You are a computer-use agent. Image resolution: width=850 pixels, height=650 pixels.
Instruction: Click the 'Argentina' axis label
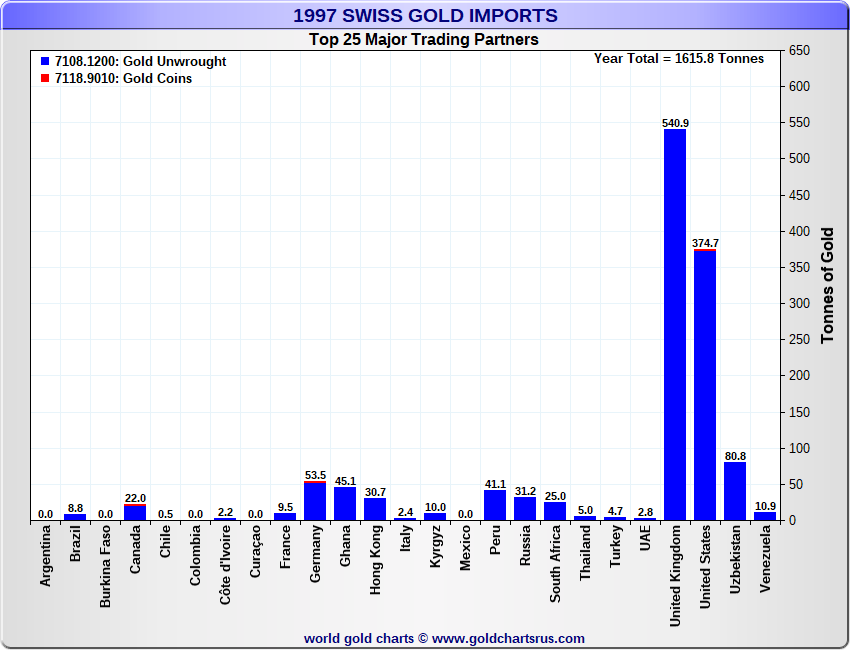click(46, 556)
